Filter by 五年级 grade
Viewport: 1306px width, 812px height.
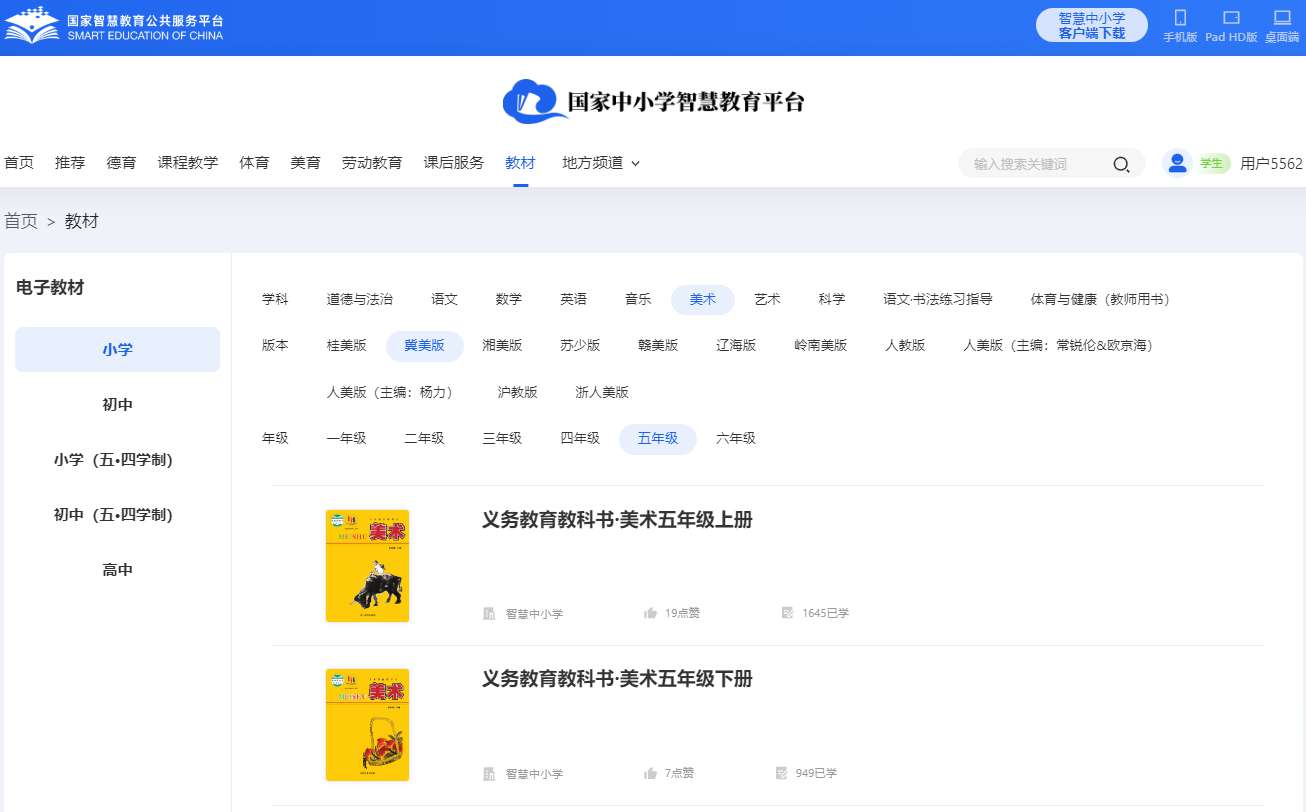tap(658, 439)
